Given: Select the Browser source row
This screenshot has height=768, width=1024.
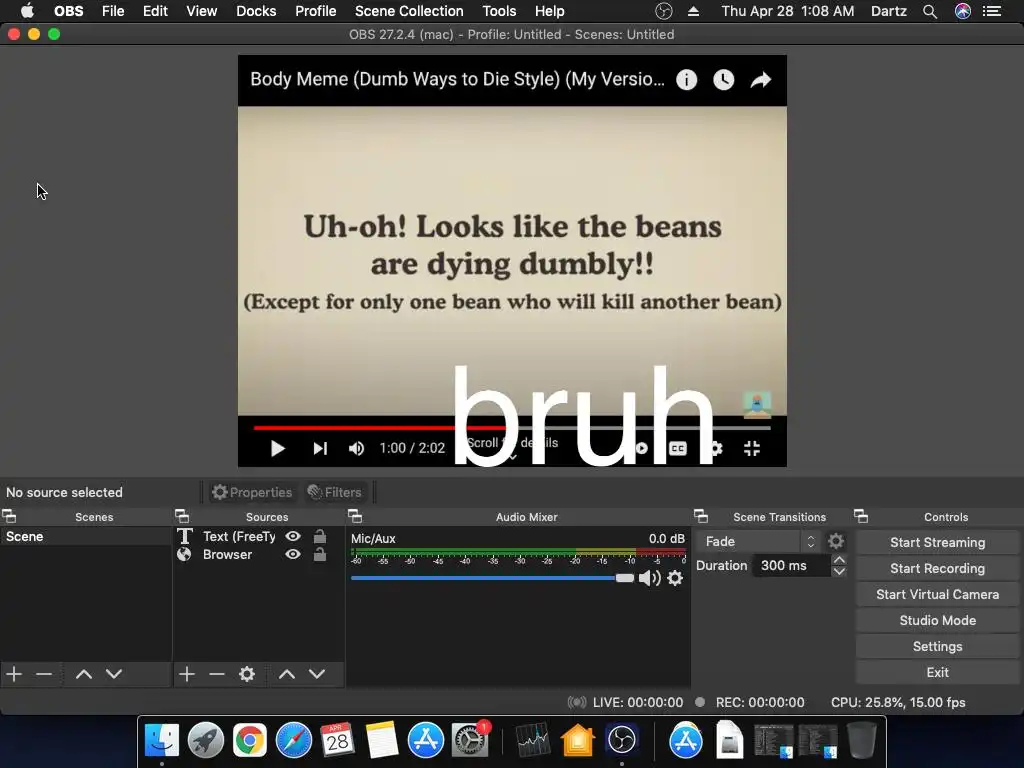Looking at the screenshot, I should pos(259,554).
